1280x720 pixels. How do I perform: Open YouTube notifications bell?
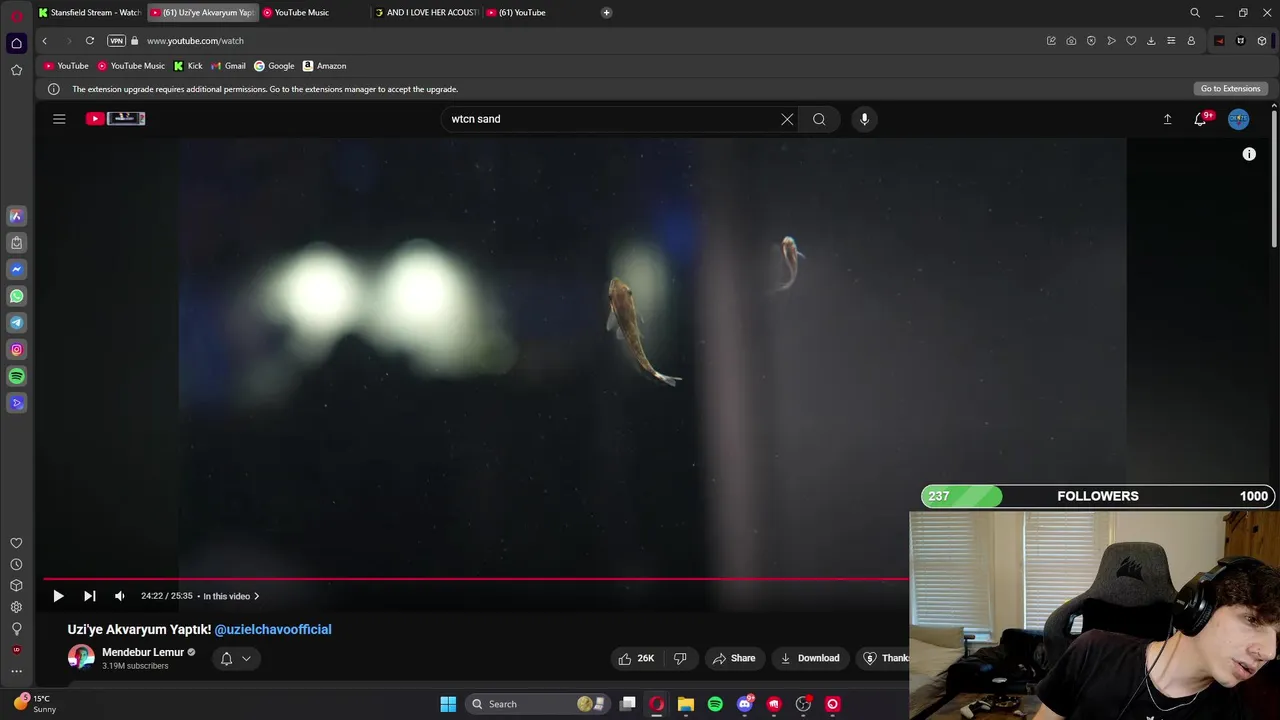click(x=1201, y=119)
